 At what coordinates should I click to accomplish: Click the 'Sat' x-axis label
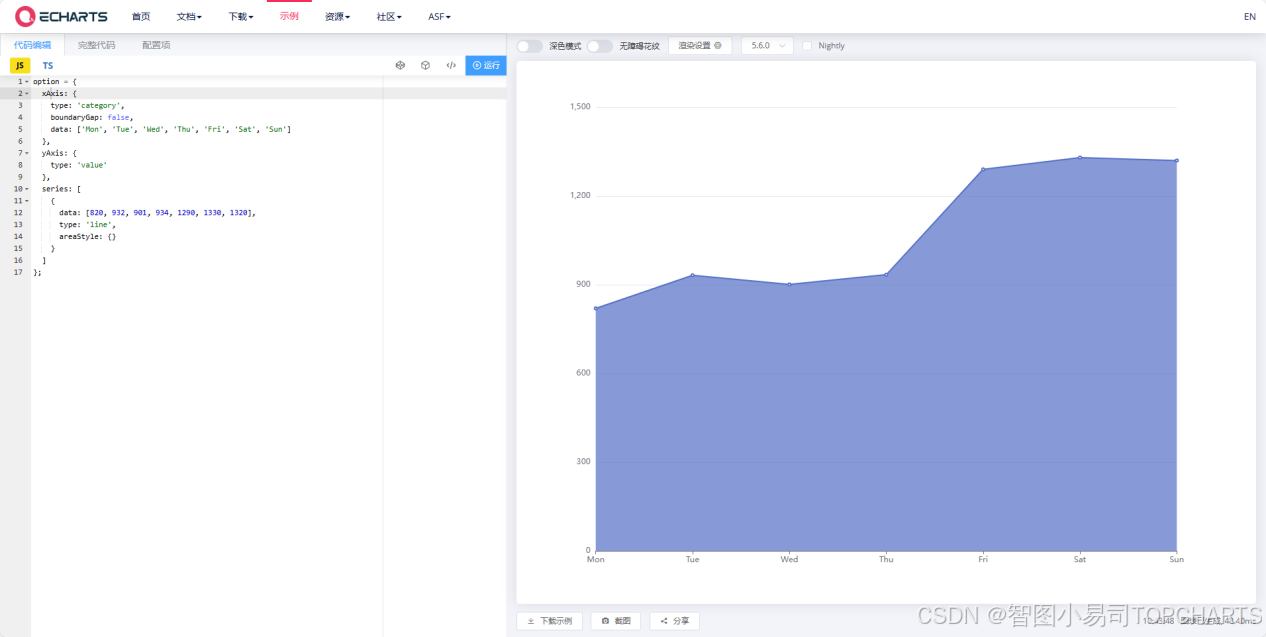coord(1080,560)
